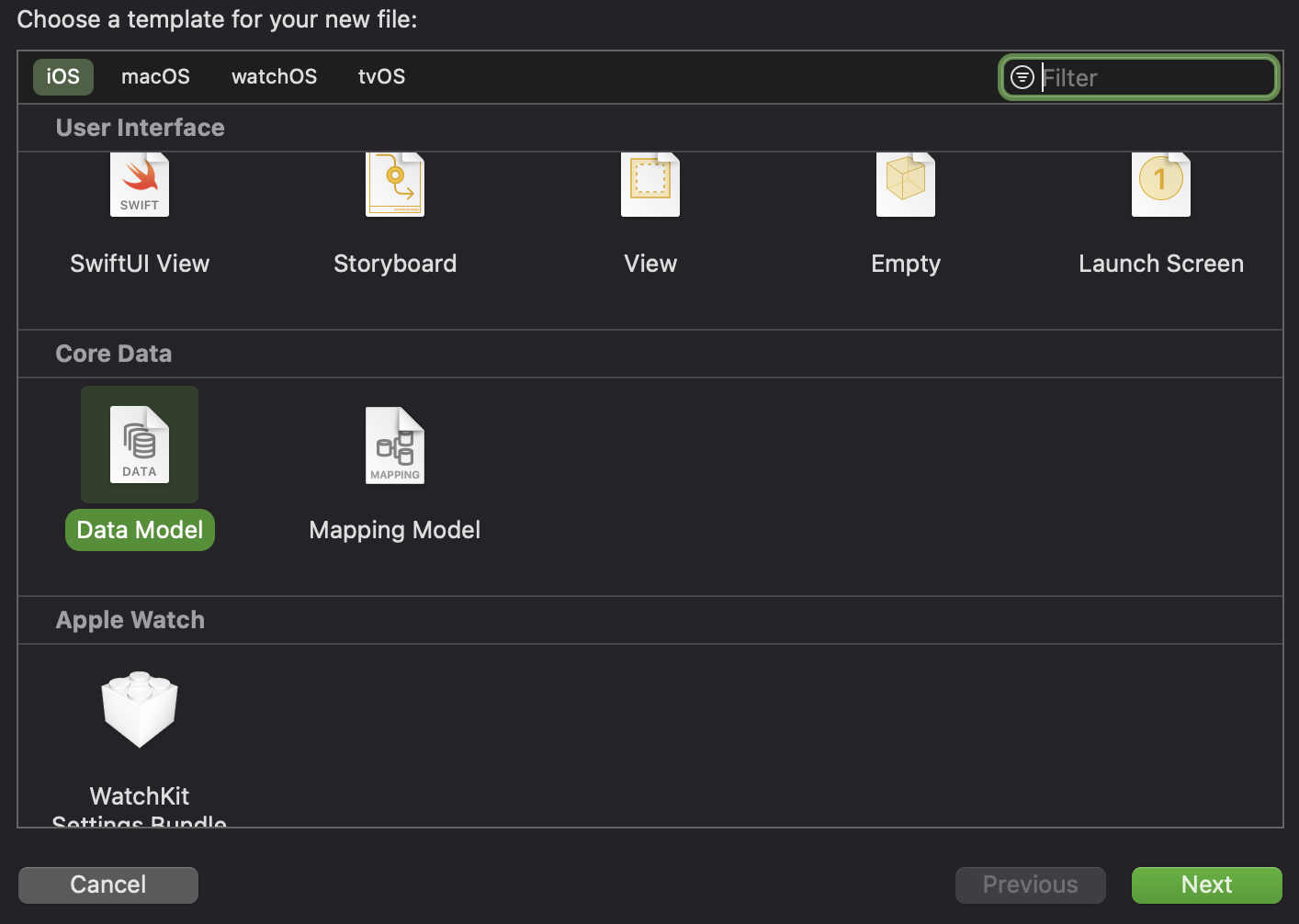The image size is (1299, 924).
Task: Open the tvOS platform tab
Action: pos(381,77)
